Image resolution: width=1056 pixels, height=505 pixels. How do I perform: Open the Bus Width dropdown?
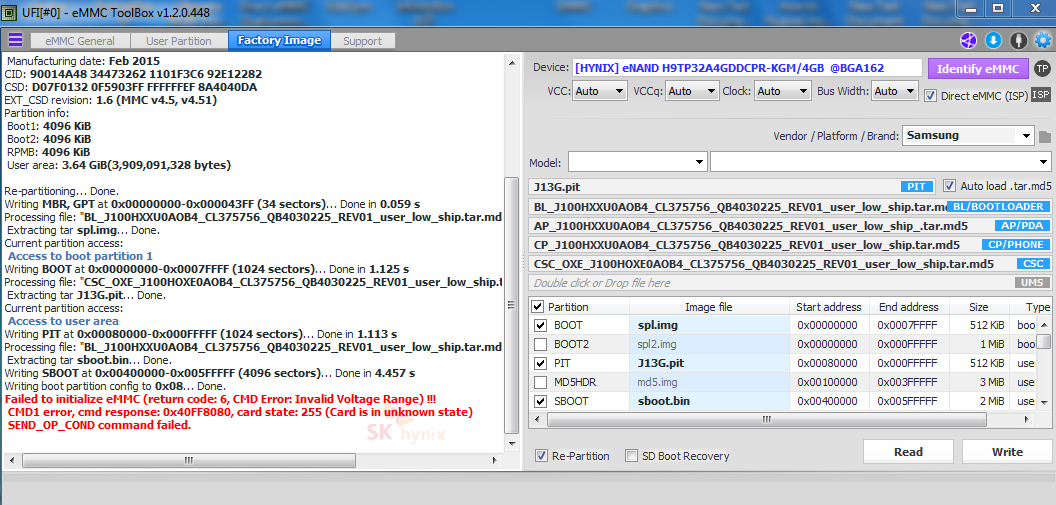(895, 91)
